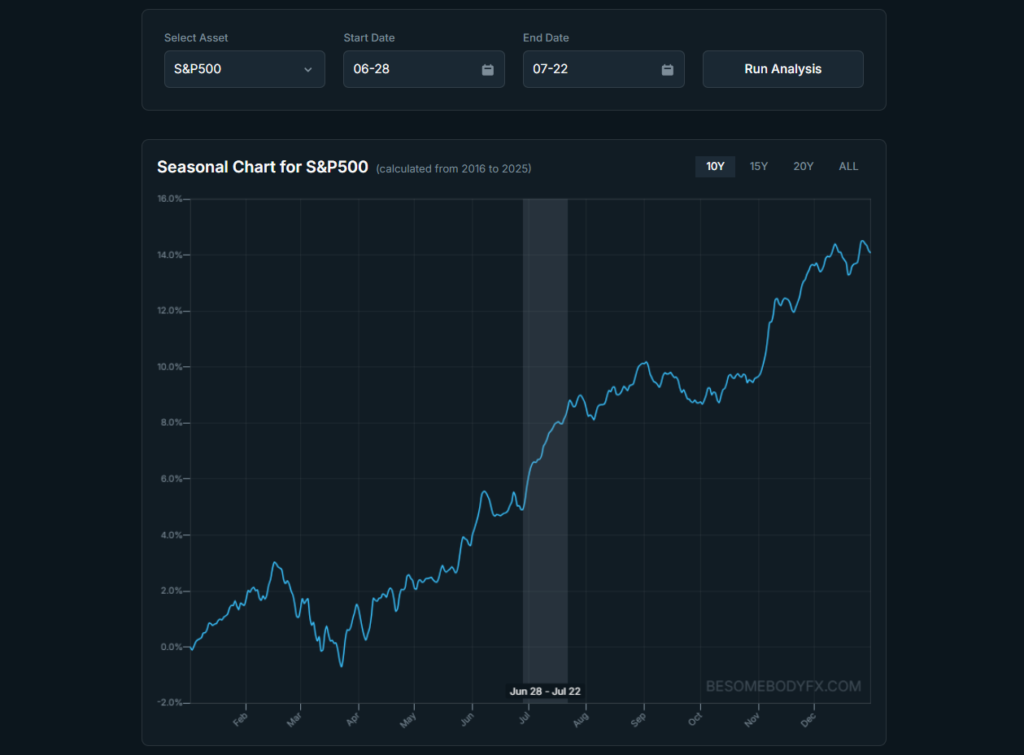1024x755 pixels.
Task: Open the End Date calendar picker icon
Action: pos(667,70)
